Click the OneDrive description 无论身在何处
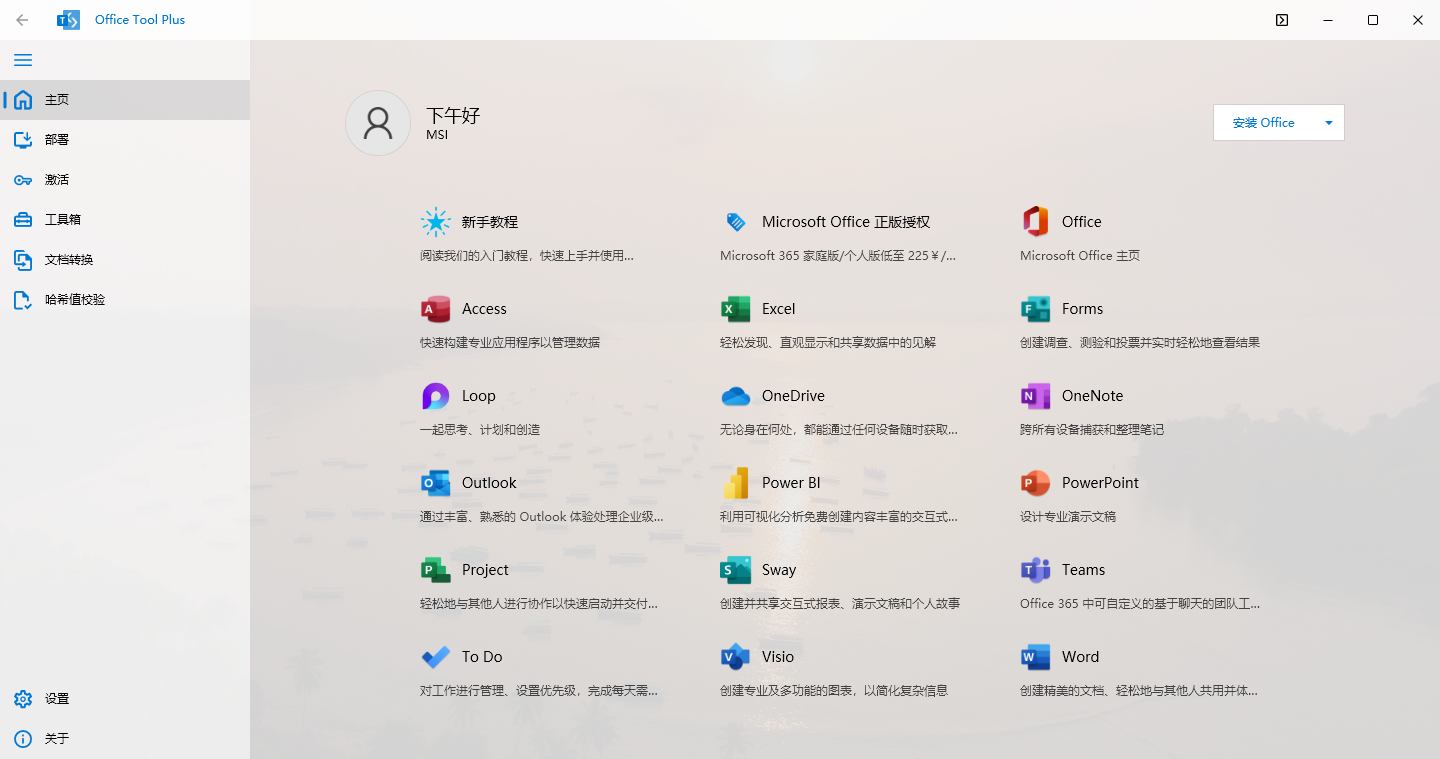Image resolution: width=1440 pixels, height=759 pixels. click(839, 430)
